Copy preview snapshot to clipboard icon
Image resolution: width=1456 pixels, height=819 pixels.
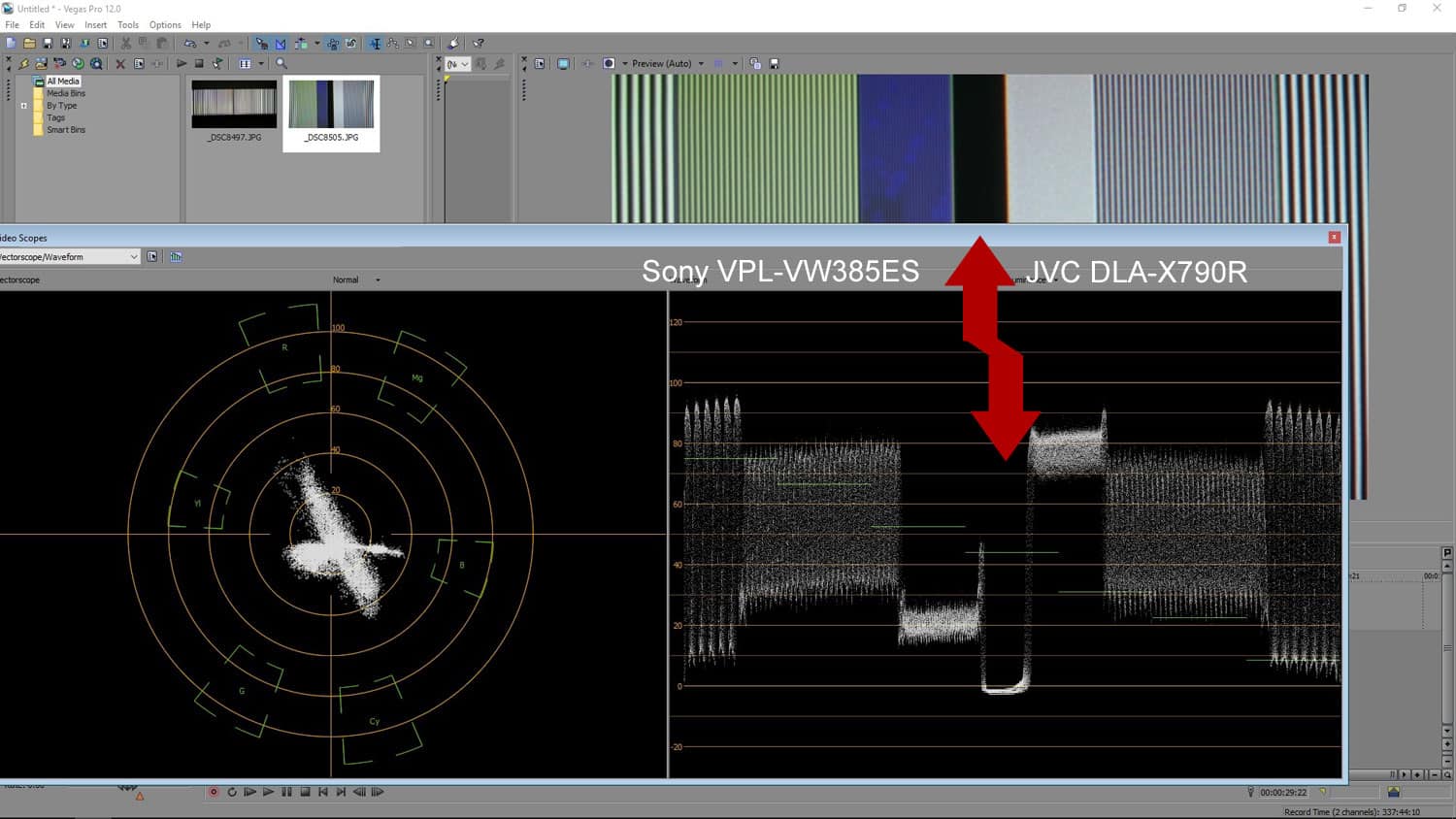(755, 63)
